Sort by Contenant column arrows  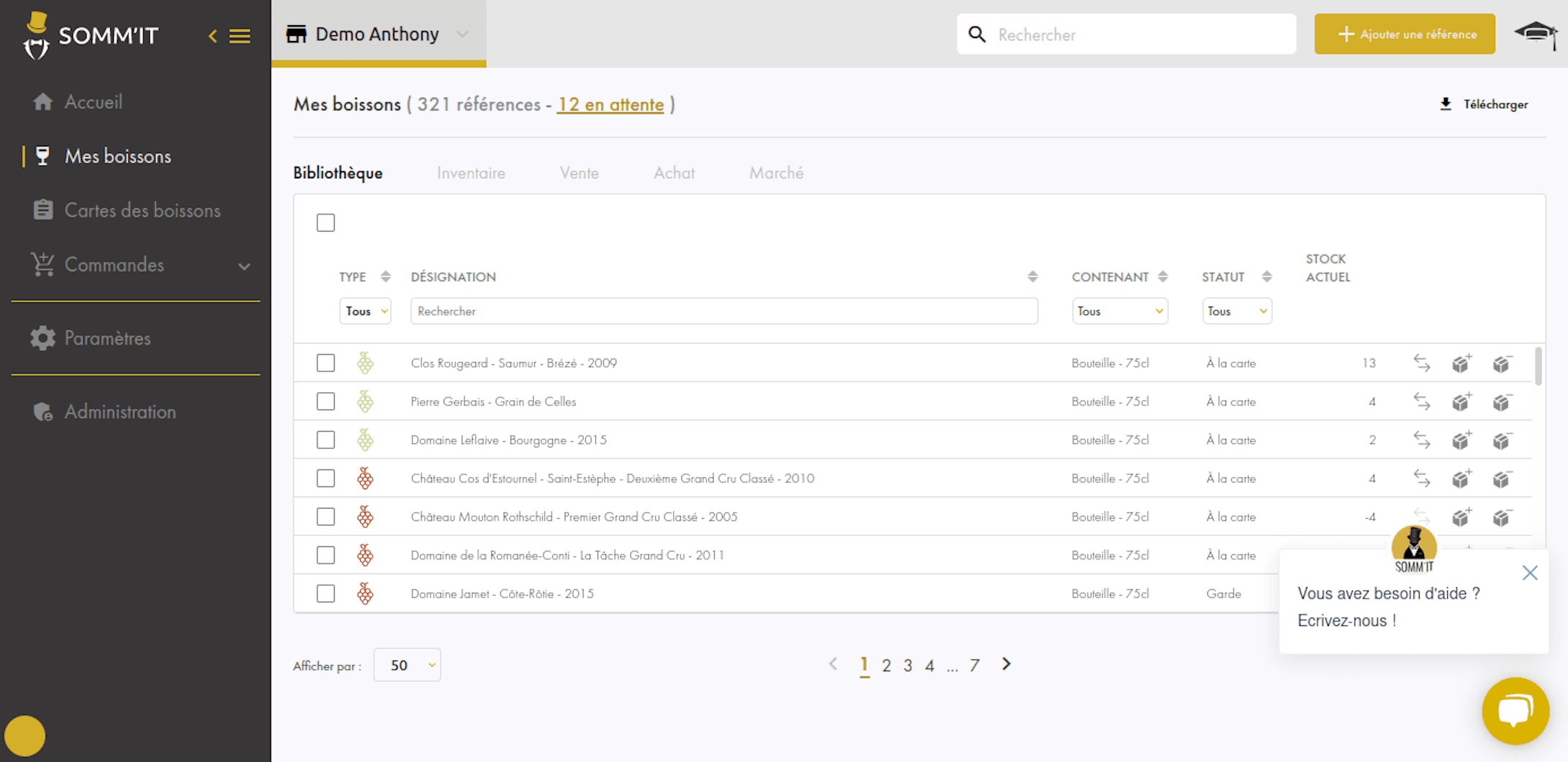1163,276
